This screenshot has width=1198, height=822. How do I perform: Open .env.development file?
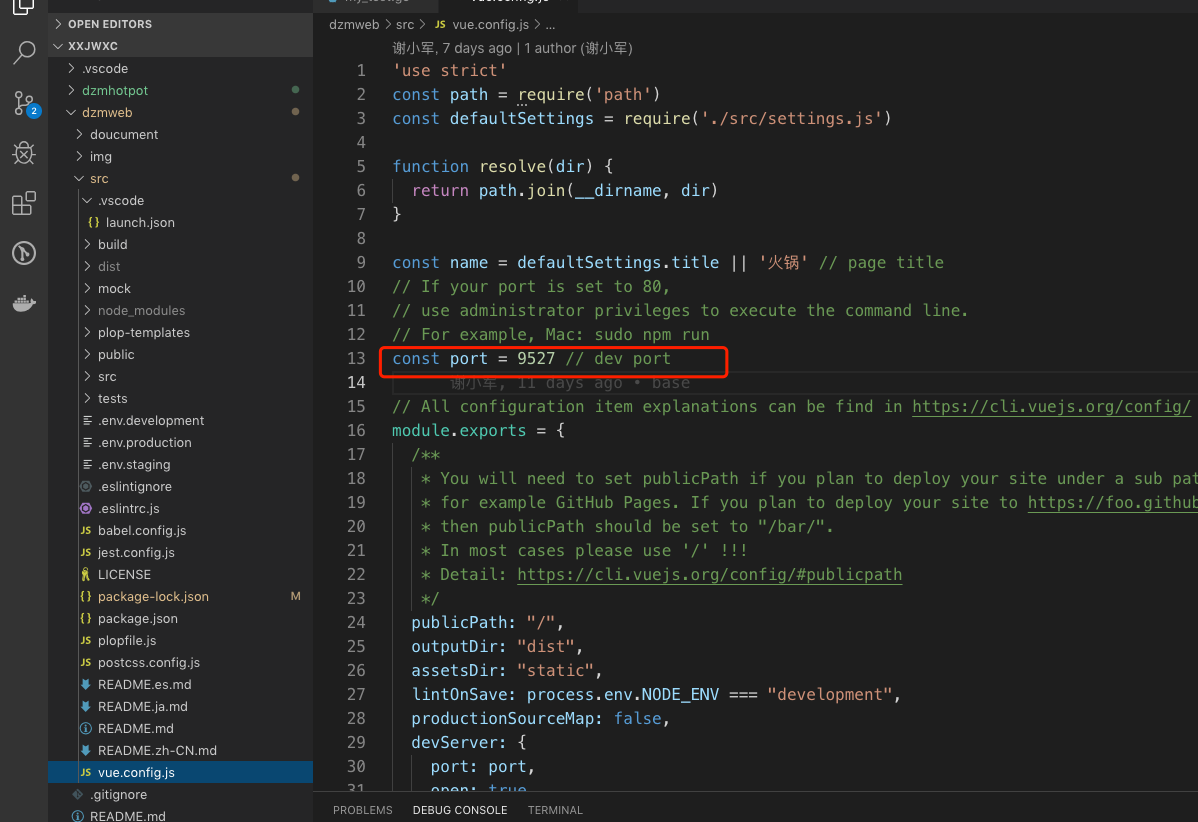(180, 420)
